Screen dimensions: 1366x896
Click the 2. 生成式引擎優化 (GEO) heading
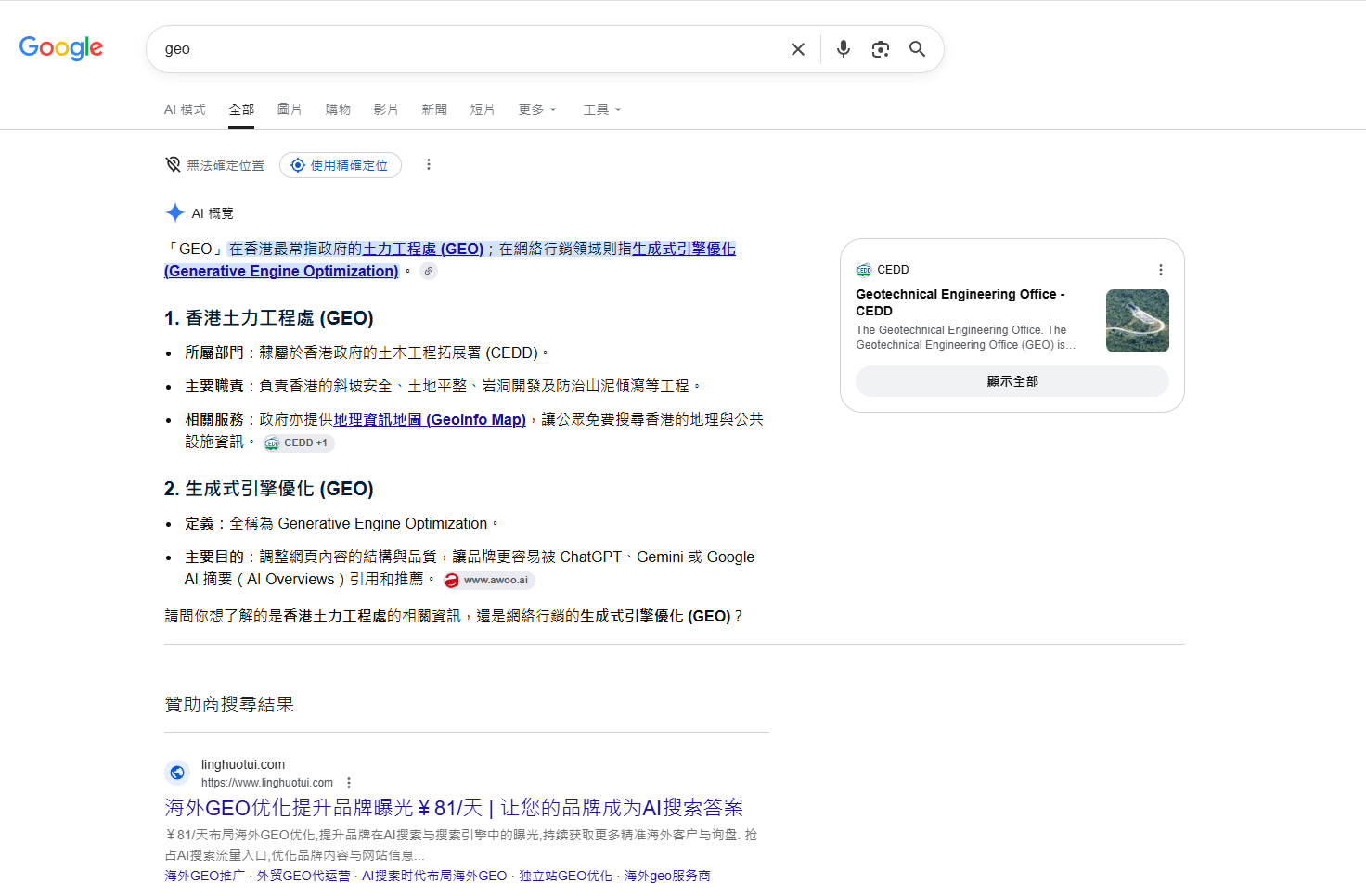tap(269, 489)
